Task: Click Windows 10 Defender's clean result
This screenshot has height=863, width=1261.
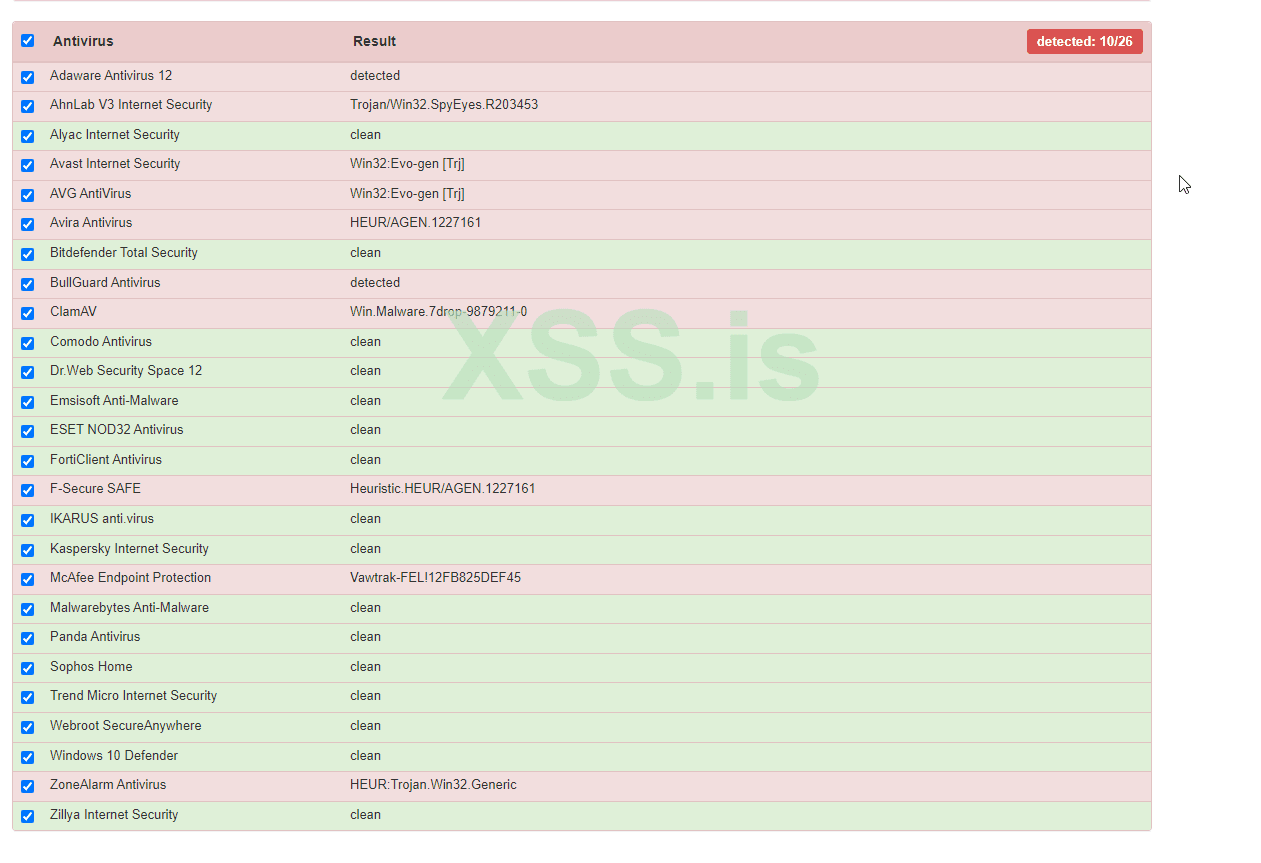Action: (x=365, y=756)
